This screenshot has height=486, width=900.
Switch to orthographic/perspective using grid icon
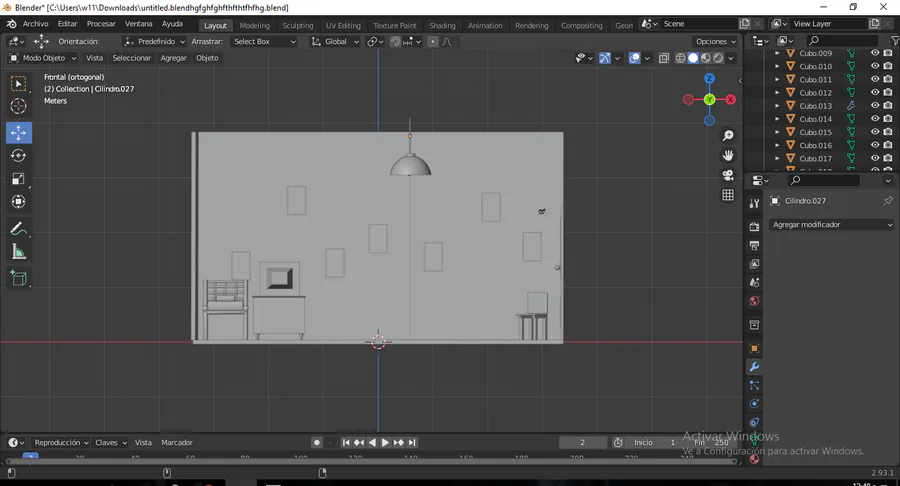coord(728,195)
